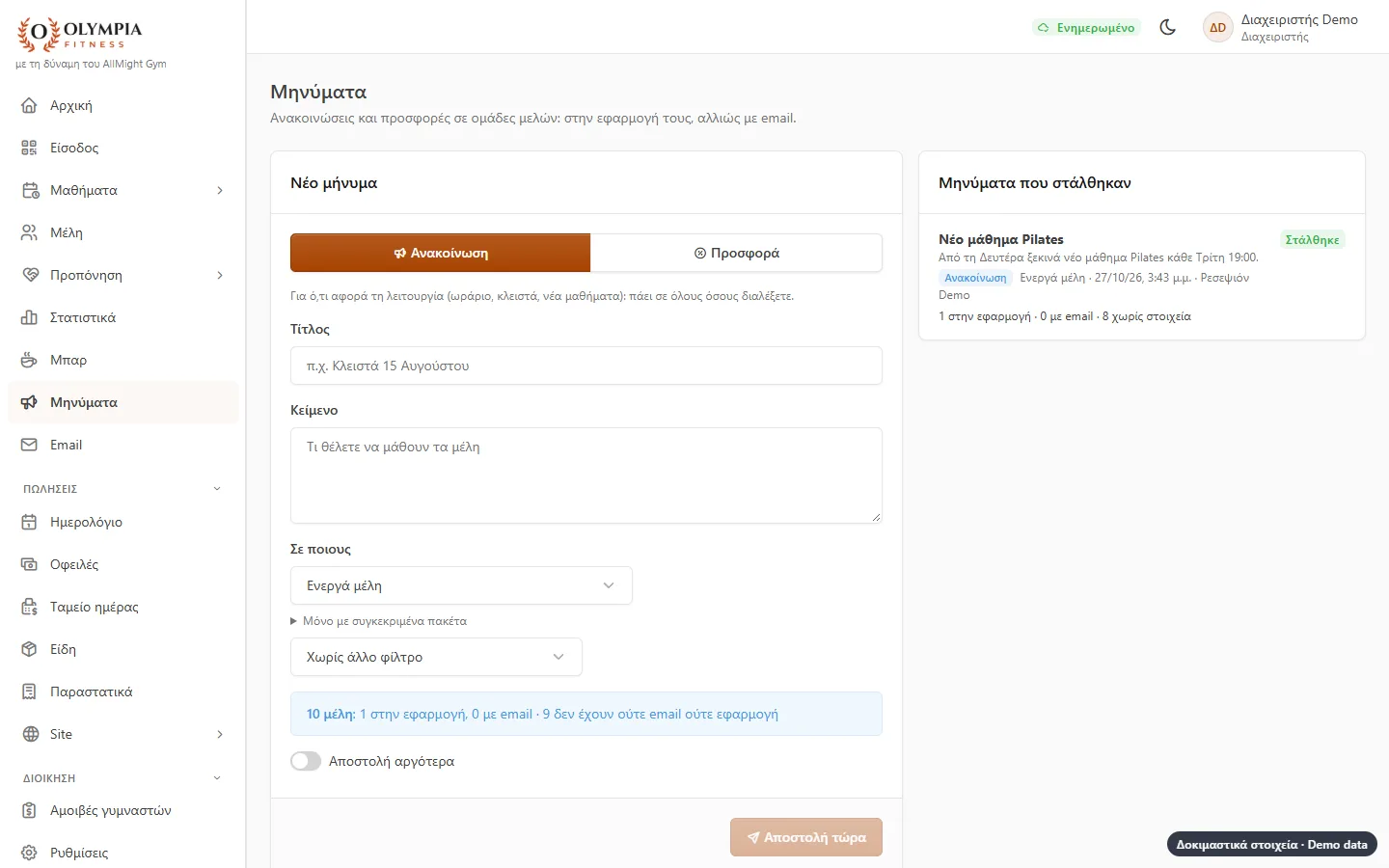Open the Ημερολόγιο calendar icon

(x=29, y=522)
